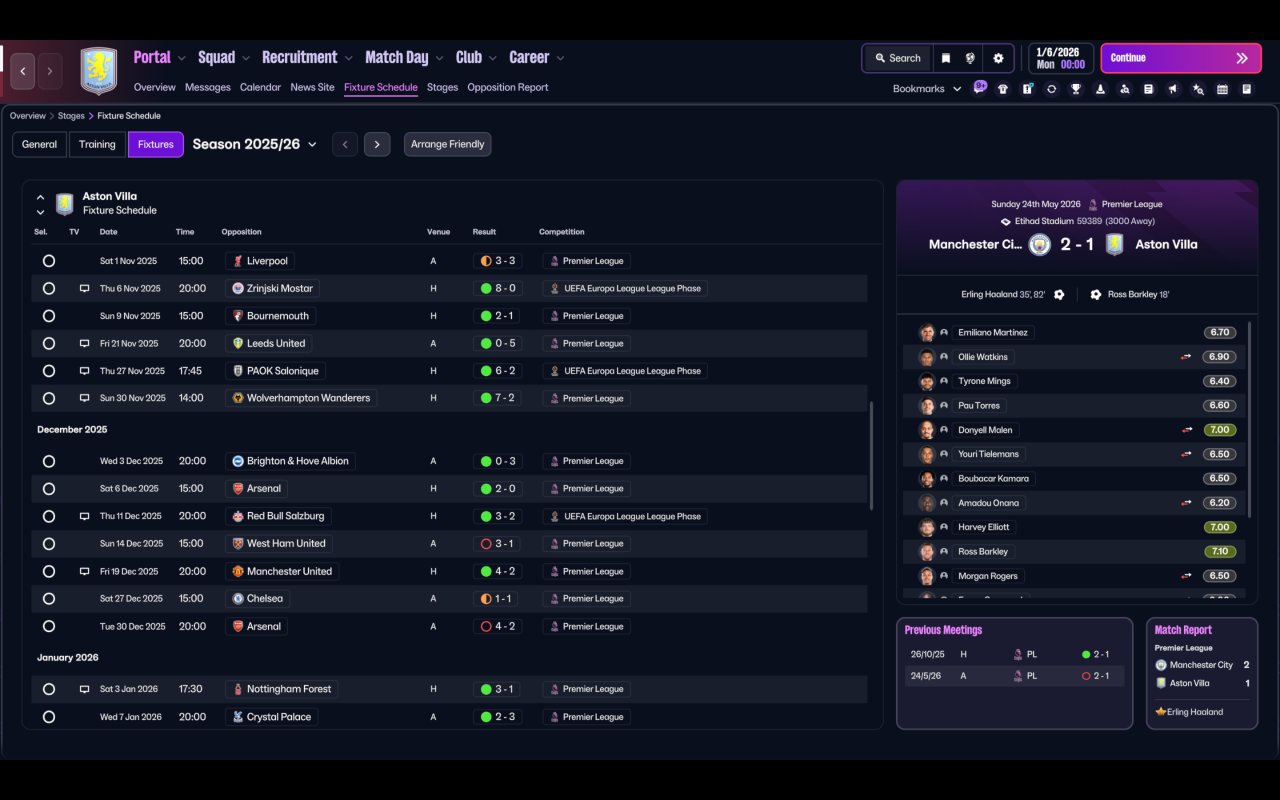Image resolution: width=1280 pixels, height=800 pixels.
Task: Click the calendar bookmark icon
Action: tap(1222, 89)
